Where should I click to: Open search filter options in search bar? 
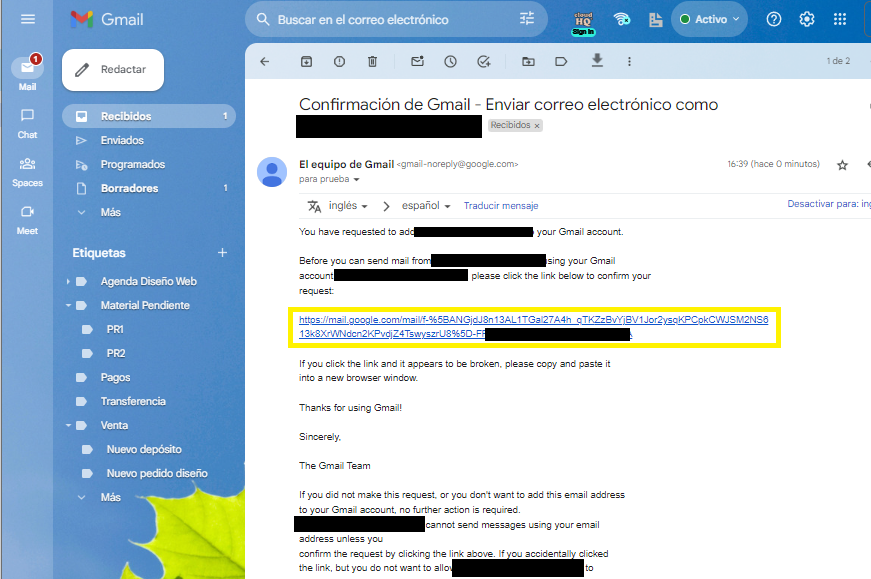pyautogui.click(x=527, y=19)
